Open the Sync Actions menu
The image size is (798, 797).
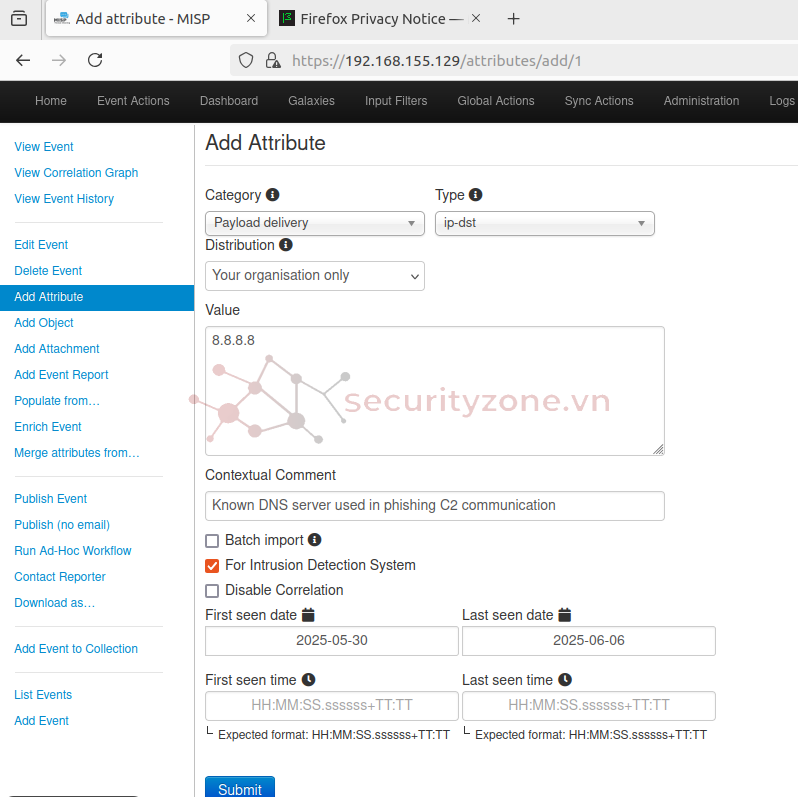point(599,101)
